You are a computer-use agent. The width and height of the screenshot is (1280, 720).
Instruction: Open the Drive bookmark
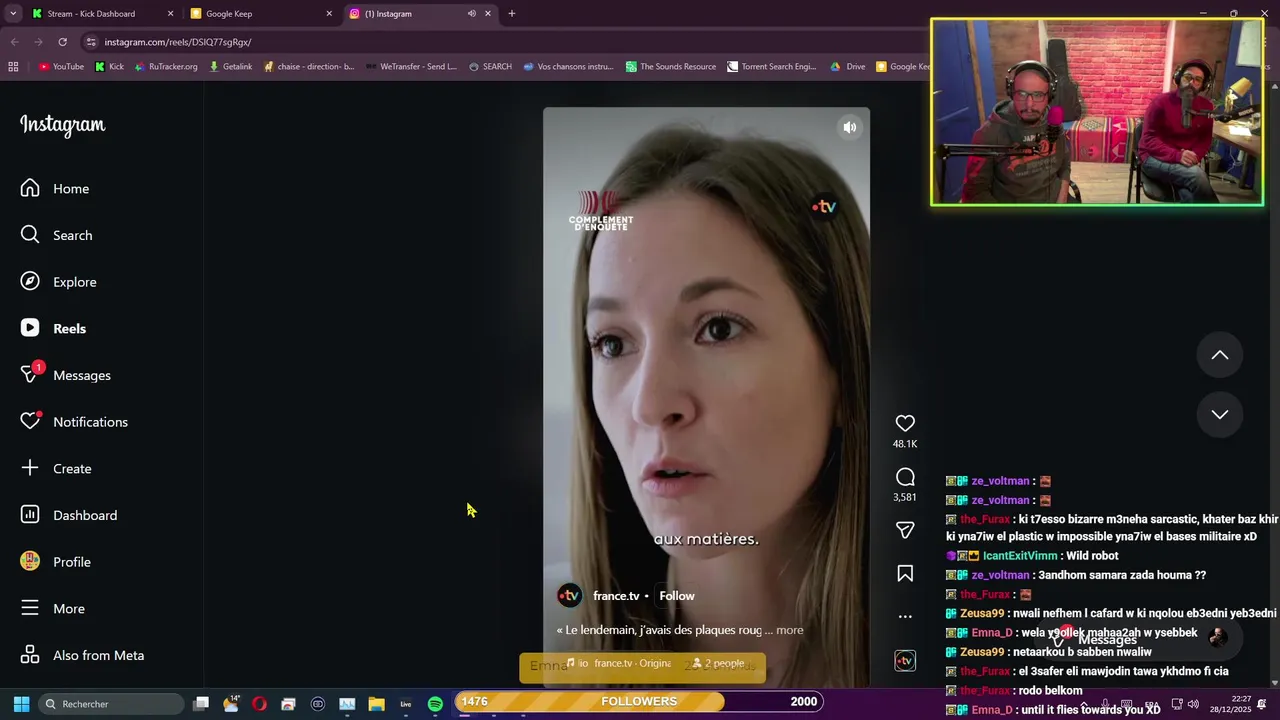(848, 67)
